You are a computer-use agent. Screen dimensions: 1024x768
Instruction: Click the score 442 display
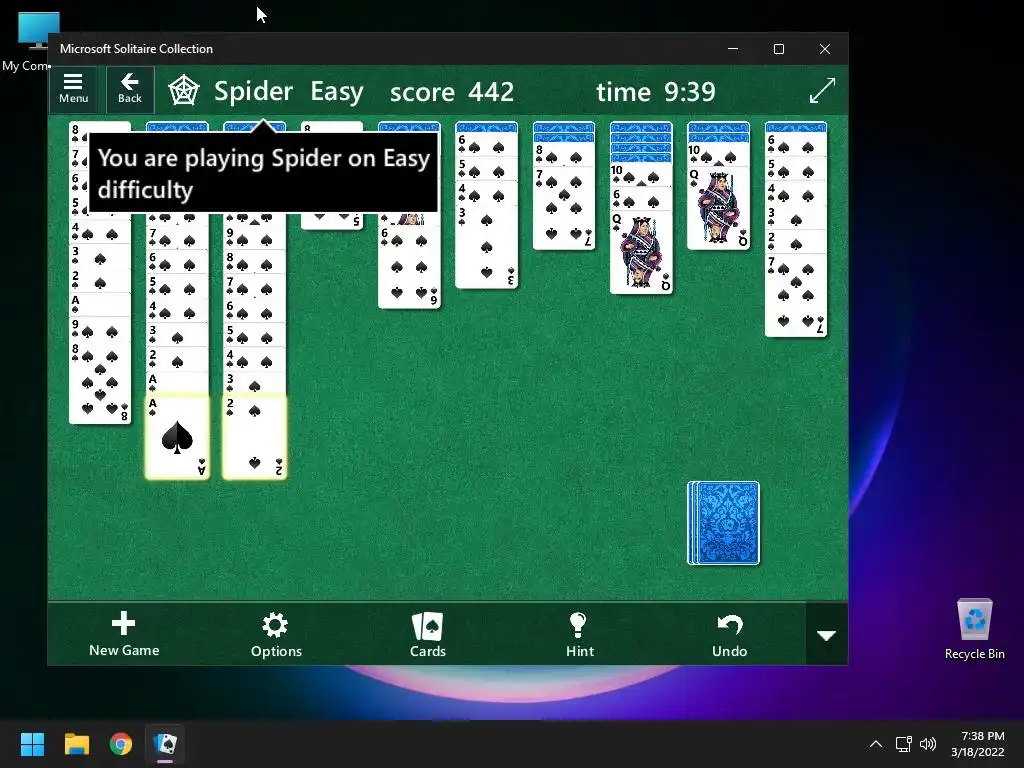452,92
